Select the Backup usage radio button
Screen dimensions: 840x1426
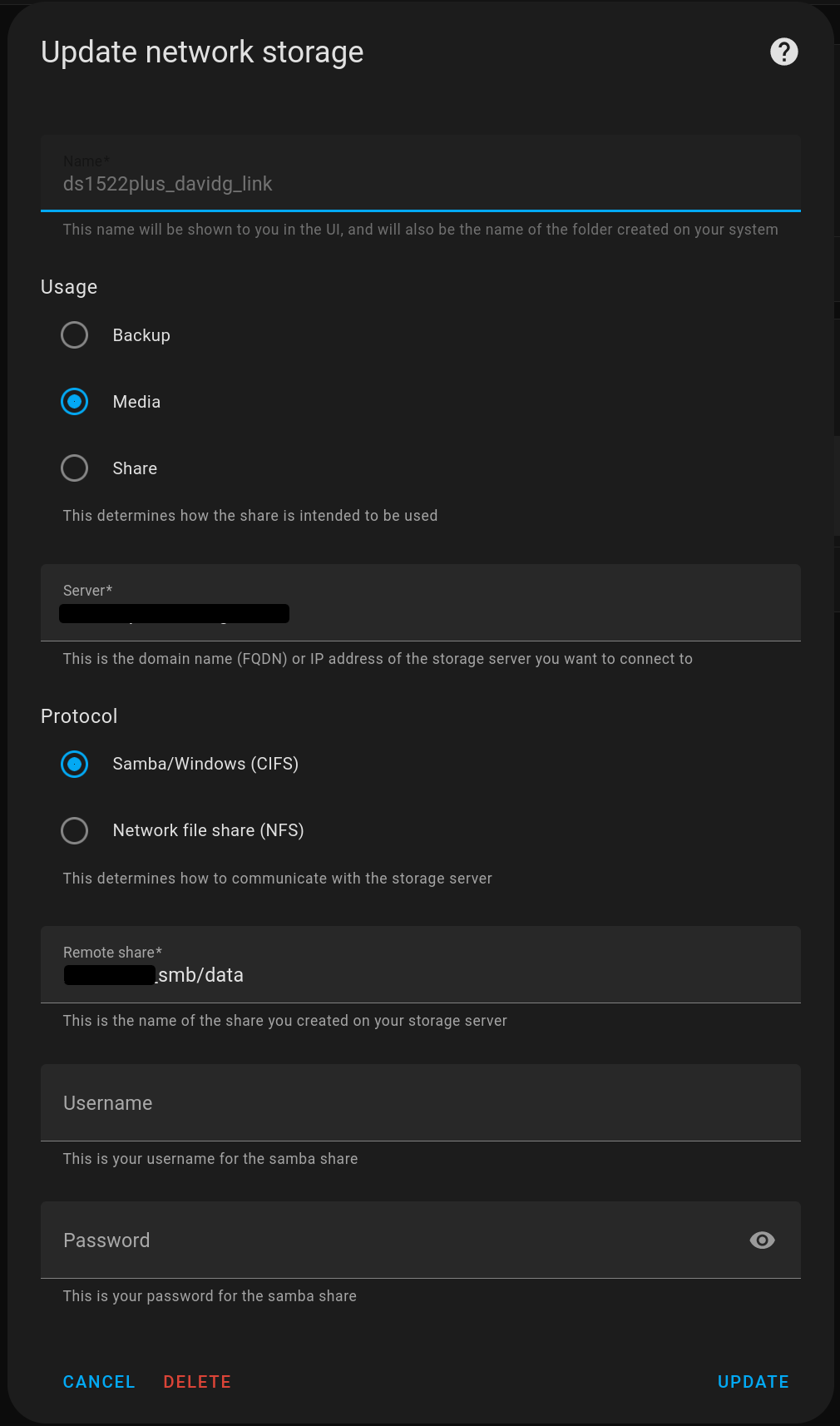tap(75, 335)
